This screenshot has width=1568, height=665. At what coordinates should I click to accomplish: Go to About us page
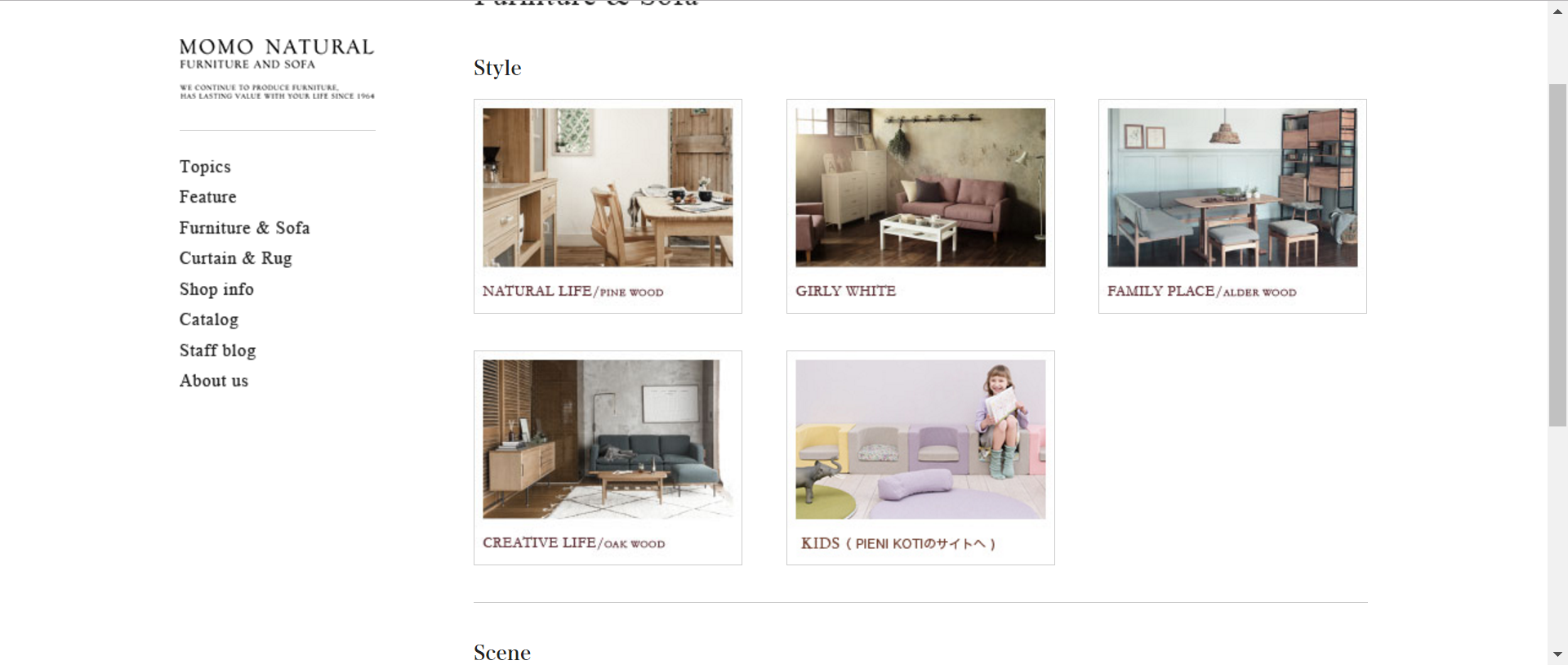214,381
